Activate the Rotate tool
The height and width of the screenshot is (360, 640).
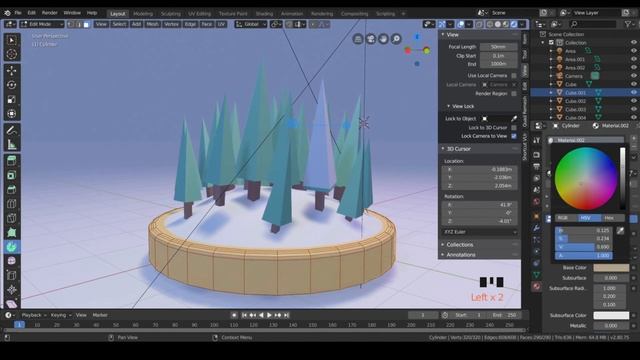(x=11, y=85)
